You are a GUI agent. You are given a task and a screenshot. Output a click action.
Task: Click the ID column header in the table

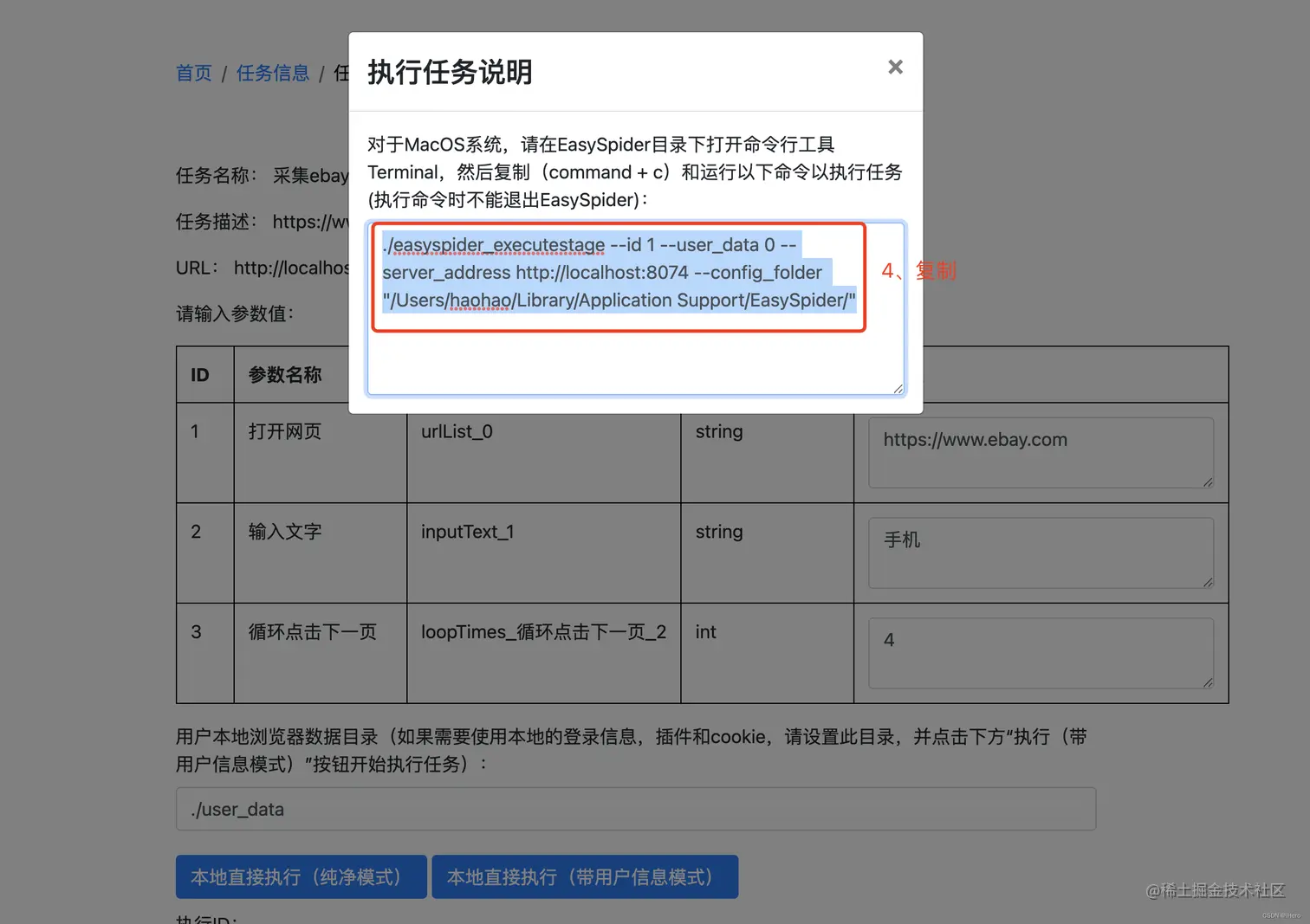pos(199,374)
